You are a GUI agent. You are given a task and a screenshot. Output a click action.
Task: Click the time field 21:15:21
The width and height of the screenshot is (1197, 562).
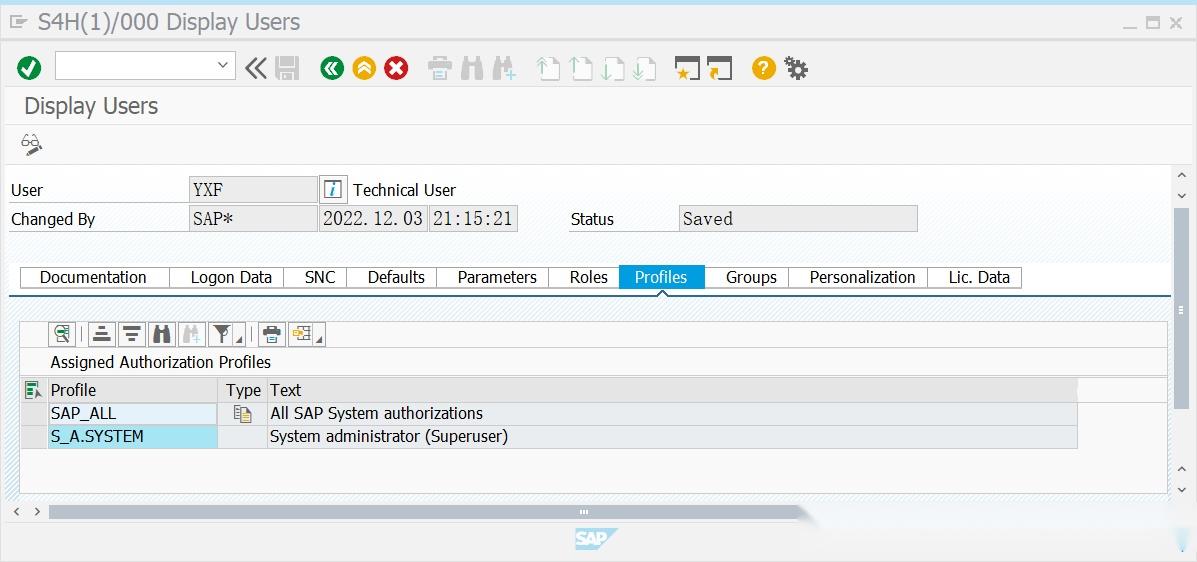473,218
